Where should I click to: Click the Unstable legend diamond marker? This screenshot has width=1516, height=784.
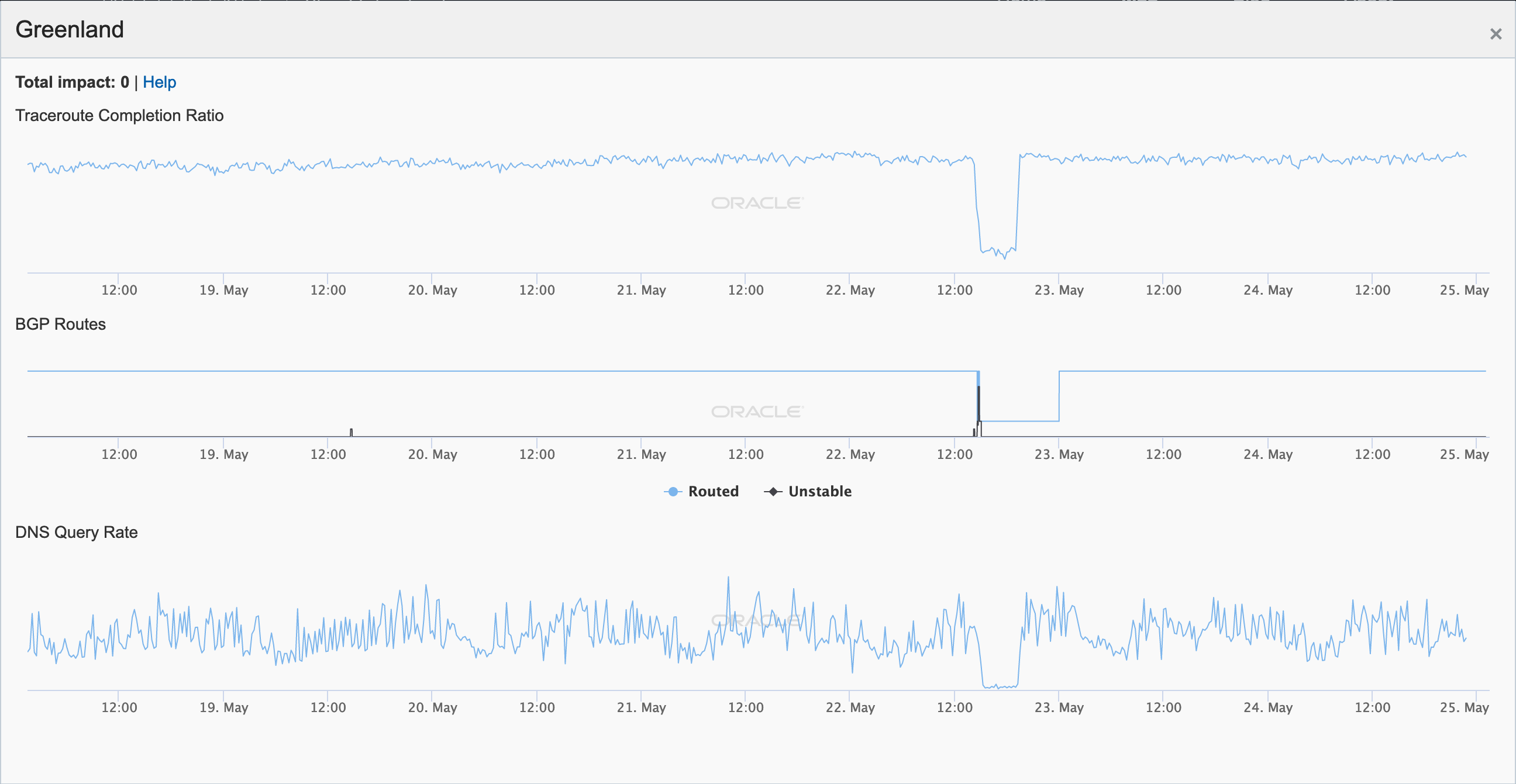(x=773, y=491)
